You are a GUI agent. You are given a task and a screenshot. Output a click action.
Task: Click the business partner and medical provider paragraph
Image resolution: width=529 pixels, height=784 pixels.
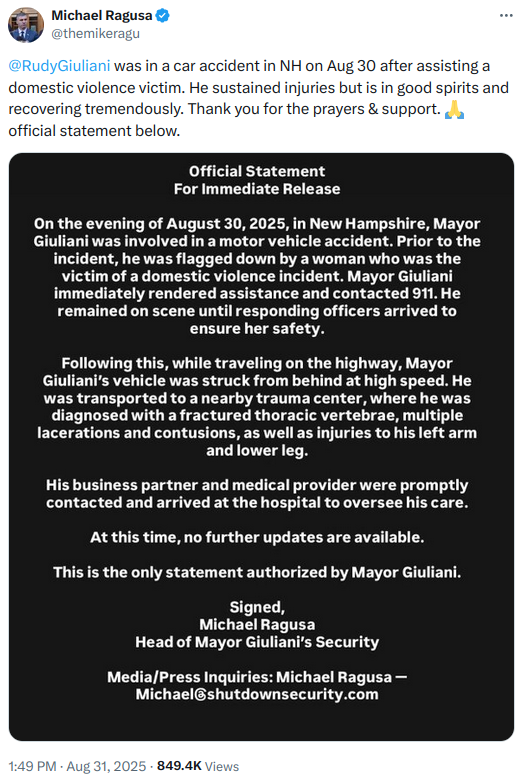(x=257, y=494)
